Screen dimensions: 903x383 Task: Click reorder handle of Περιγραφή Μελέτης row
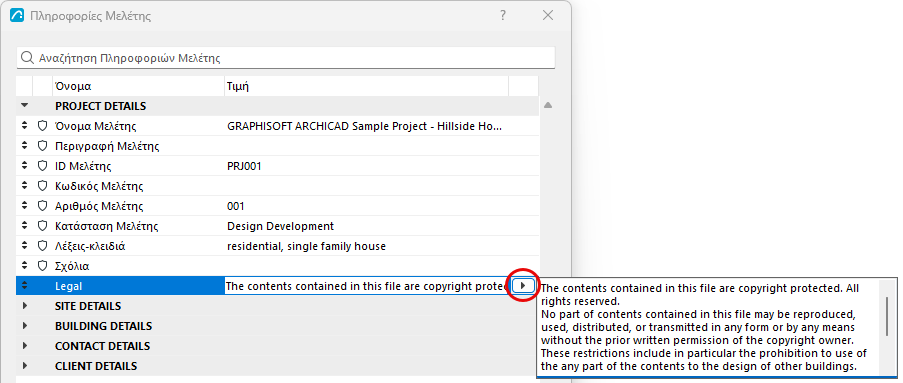click(24, 146)
